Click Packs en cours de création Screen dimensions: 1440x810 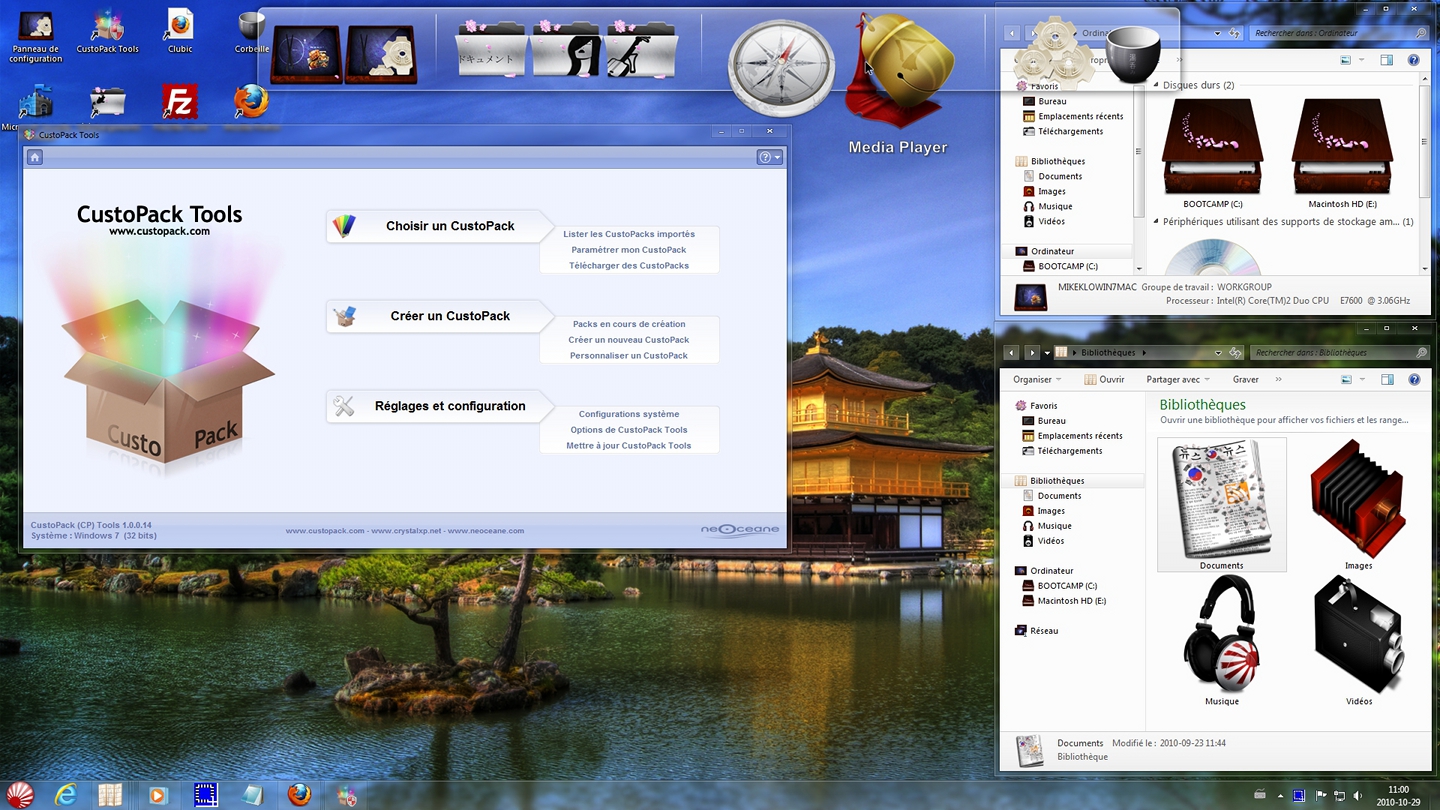point(629,324)
